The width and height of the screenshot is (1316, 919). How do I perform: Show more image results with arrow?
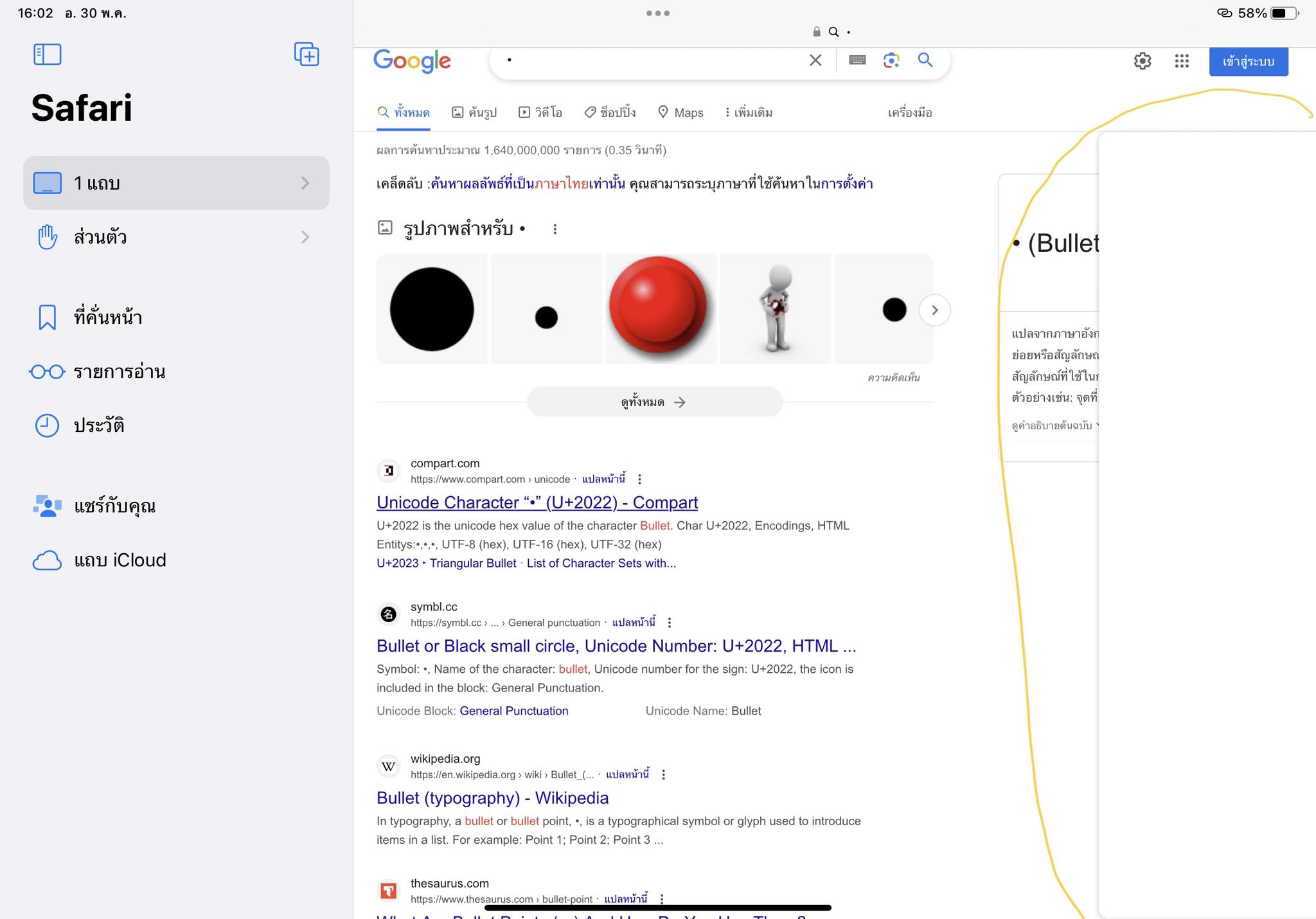pyautogui.click(x=935, y=310)
